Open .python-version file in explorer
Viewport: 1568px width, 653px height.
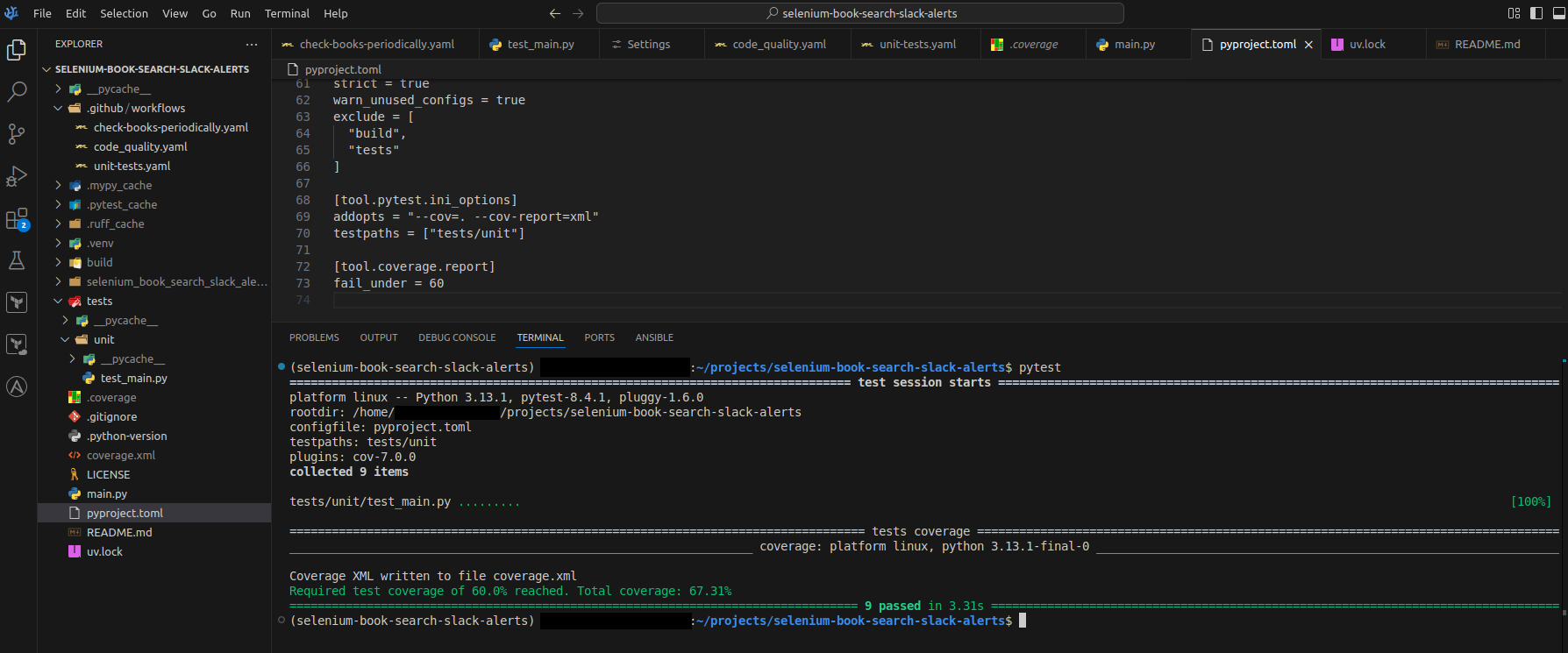click(x=126, y=437)
